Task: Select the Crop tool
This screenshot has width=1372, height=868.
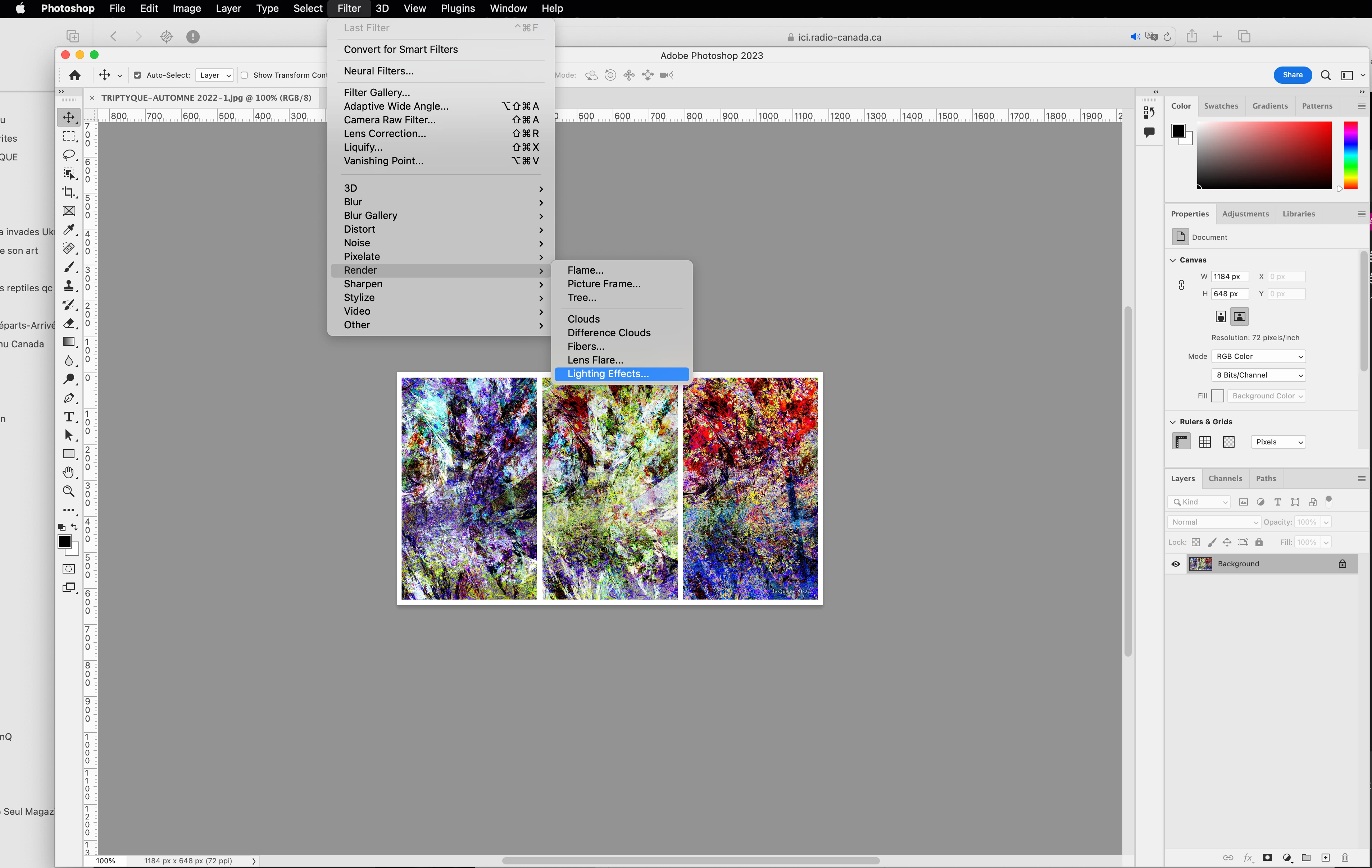Action: pyautogui.click(x=69, y=192)
